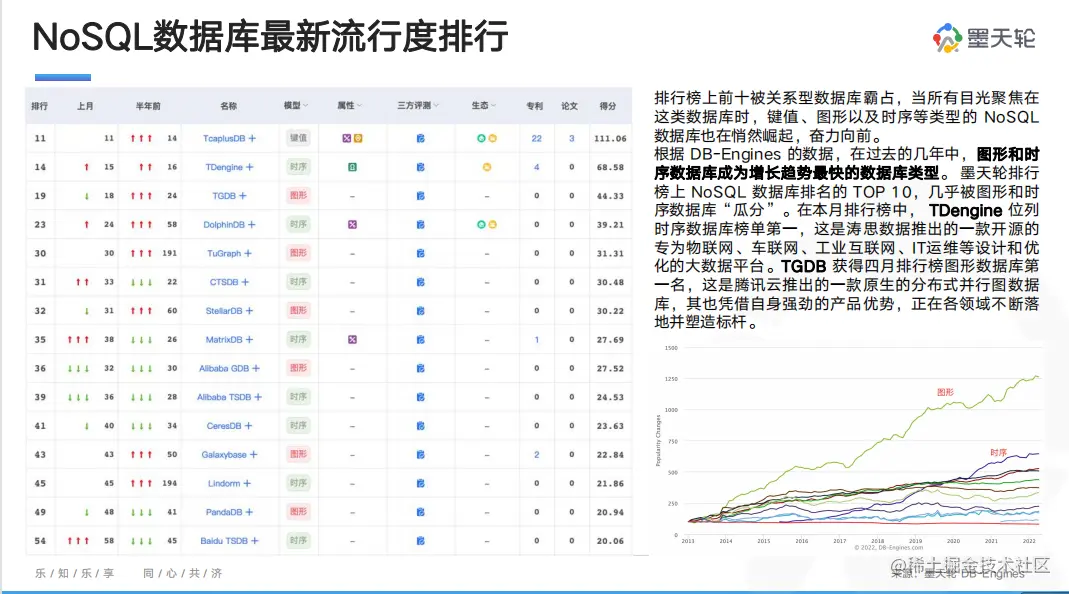Click patent count 1 in MatrixDB row

537,340
